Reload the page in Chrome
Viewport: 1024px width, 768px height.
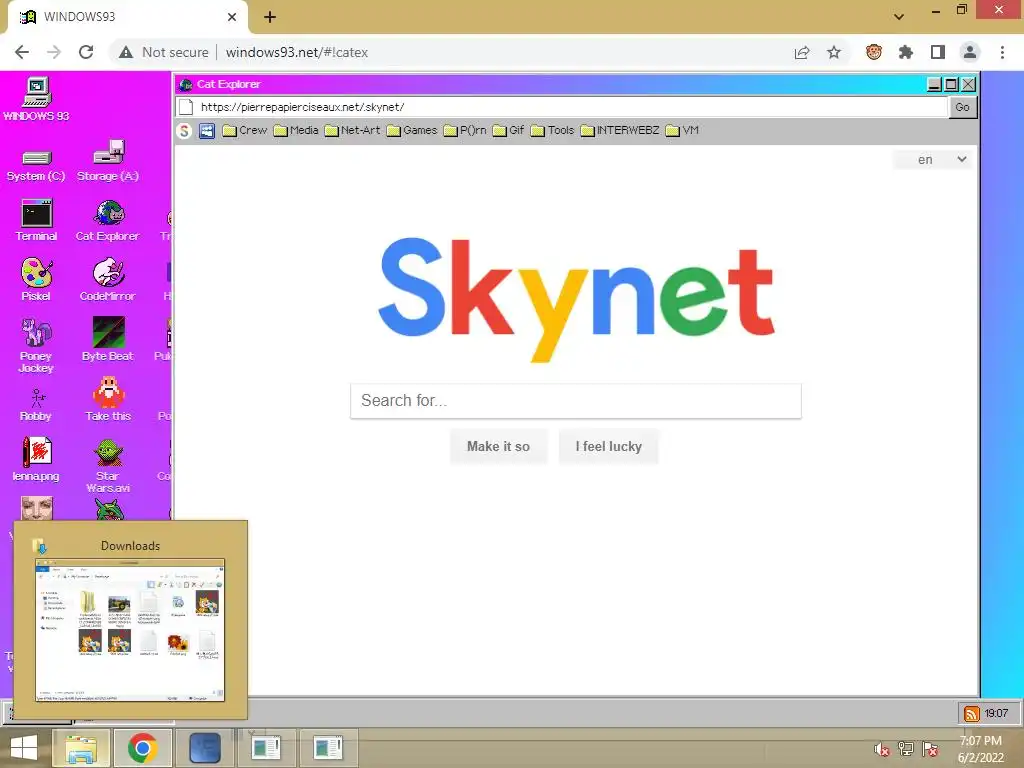[86, 52]
